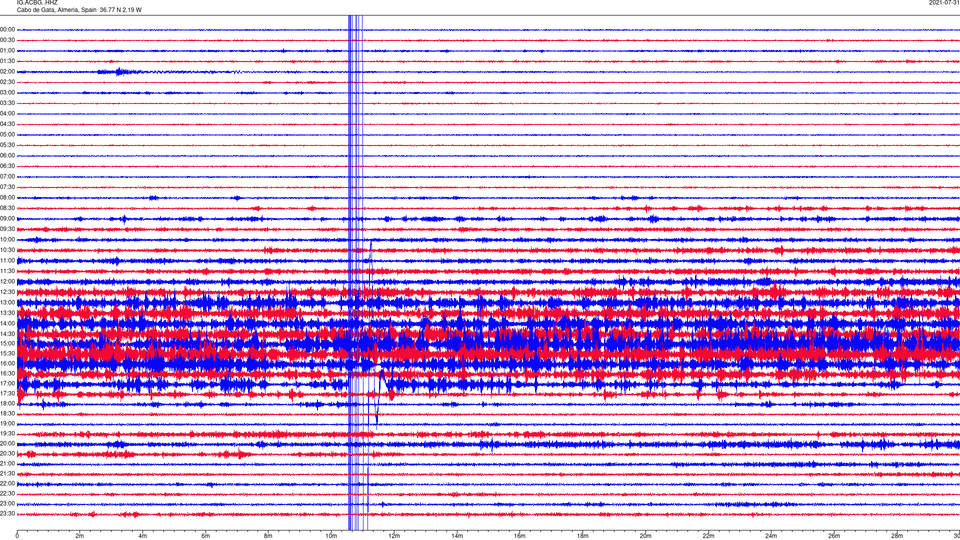Click the 17:00 row label
This screenshot has height=540, width=960.
click(x=7, y=383)
